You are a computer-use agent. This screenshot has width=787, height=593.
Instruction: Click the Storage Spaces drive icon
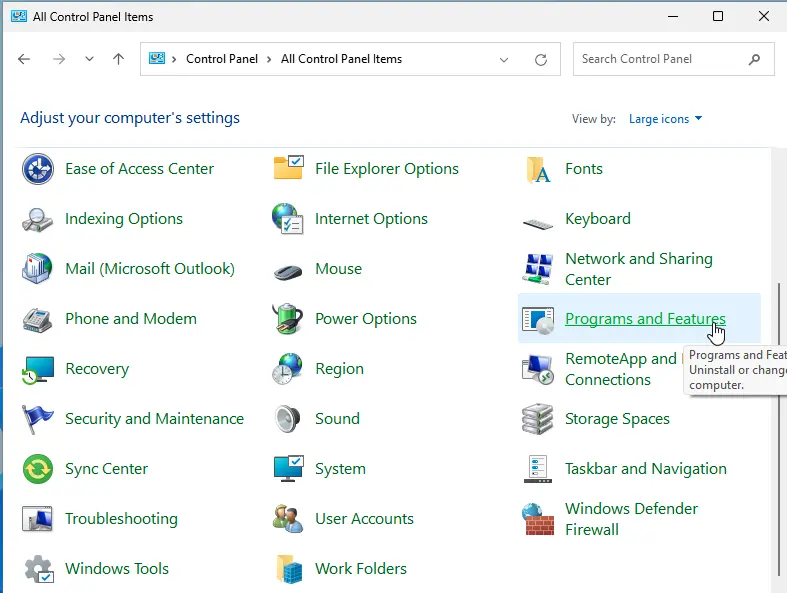click(x=538, y=419)
